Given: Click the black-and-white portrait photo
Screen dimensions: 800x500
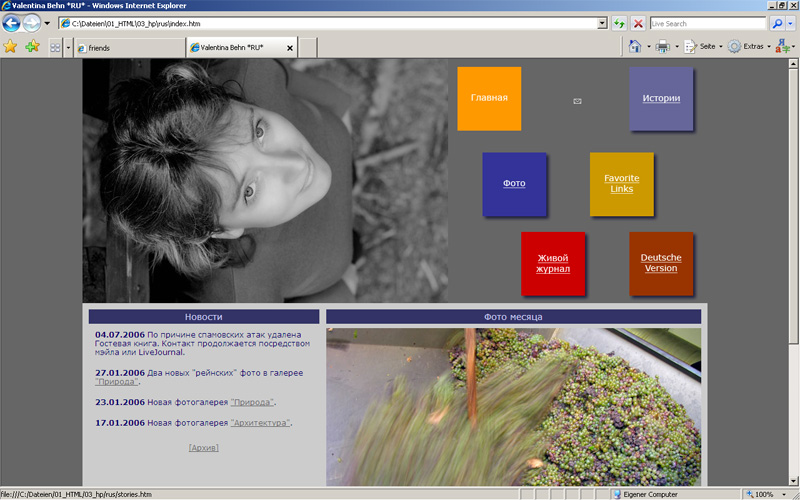Looking at the screenshot, I should 265,181.
